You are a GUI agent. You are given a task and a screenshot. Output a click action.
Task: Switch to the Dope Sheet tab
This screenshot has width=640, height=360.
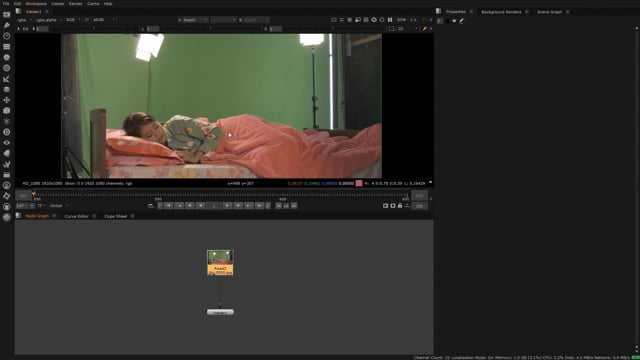(x=116, y=216)
